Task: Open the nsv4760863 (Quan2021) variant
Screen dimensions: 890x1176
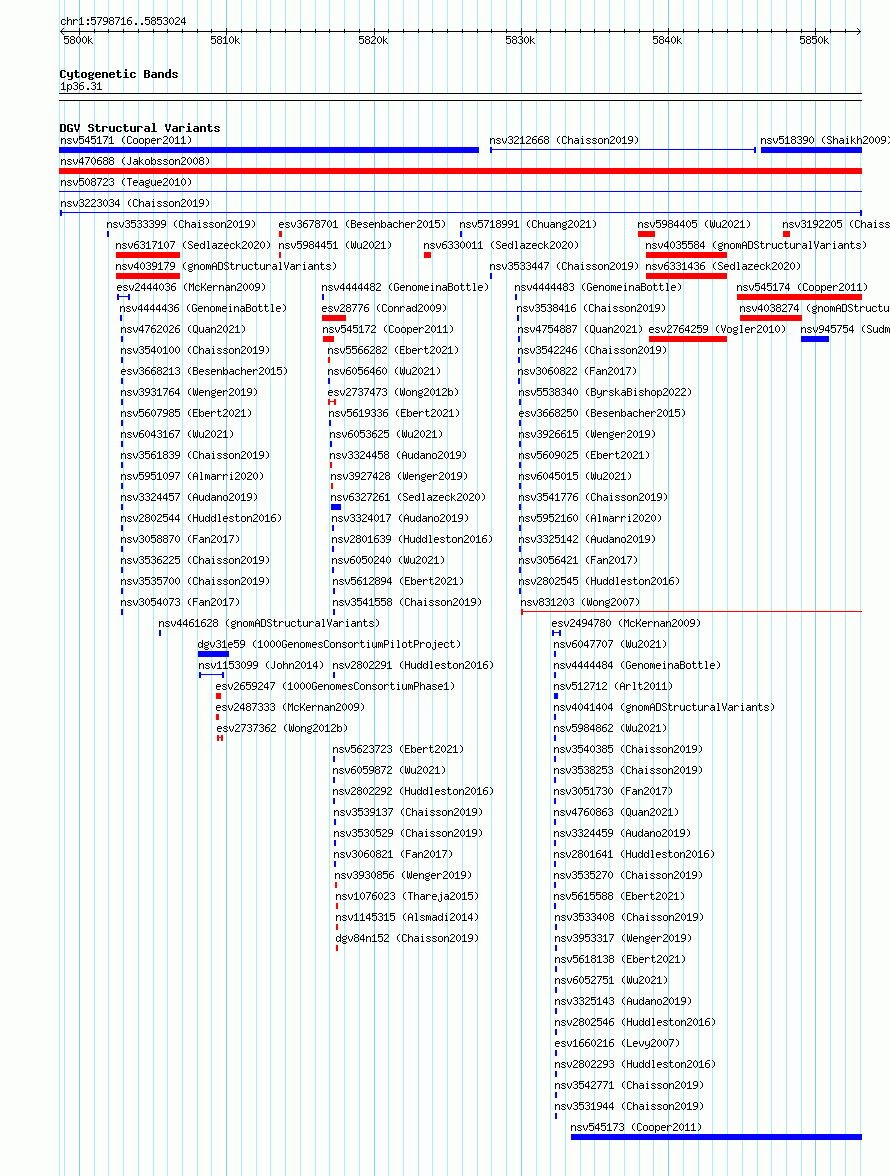Action: [x=616, y=812]
